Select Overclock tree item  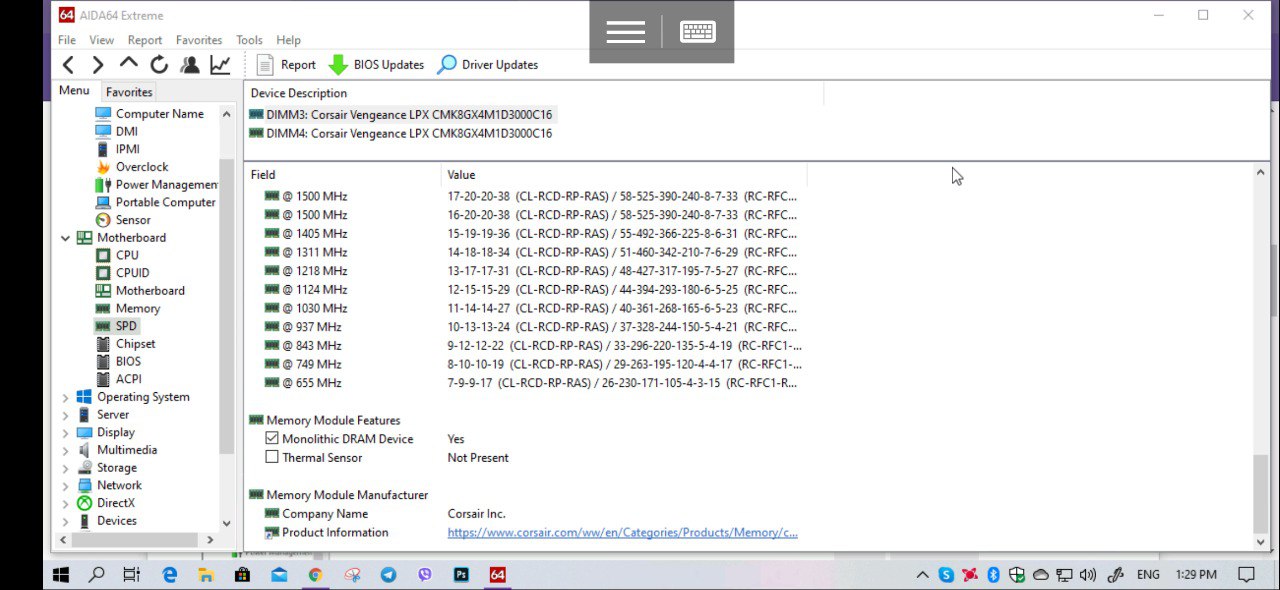tap(131, 167)
